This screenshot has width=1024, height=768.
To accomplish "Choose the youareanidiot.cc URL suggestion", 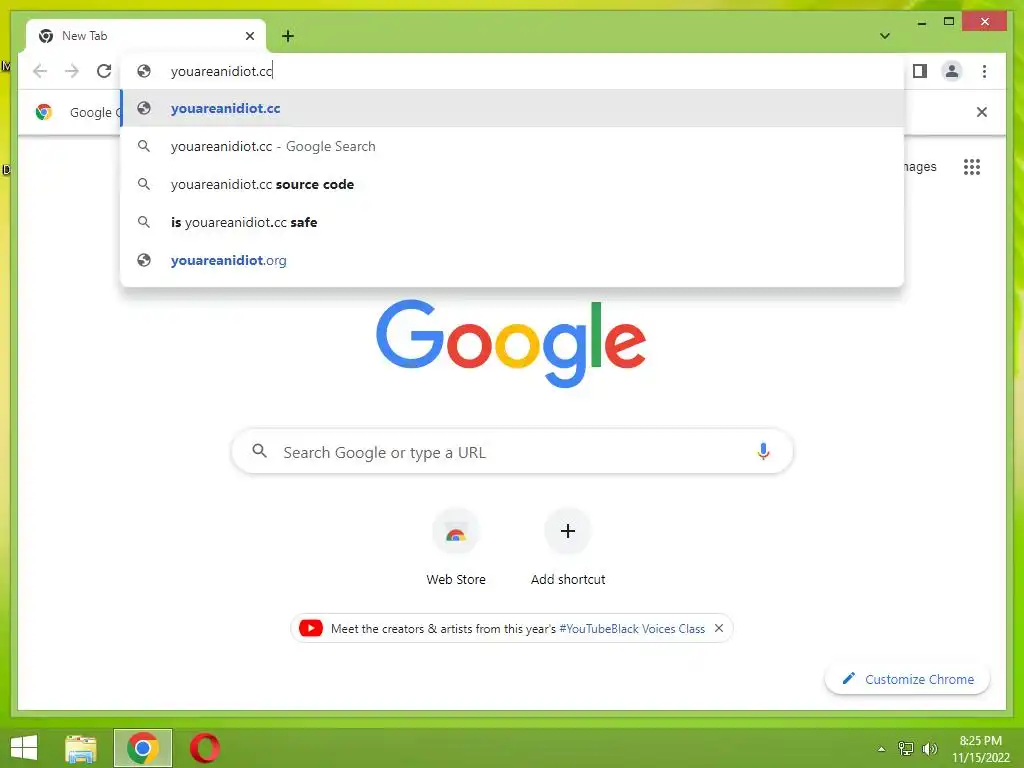I will point(513,108).
